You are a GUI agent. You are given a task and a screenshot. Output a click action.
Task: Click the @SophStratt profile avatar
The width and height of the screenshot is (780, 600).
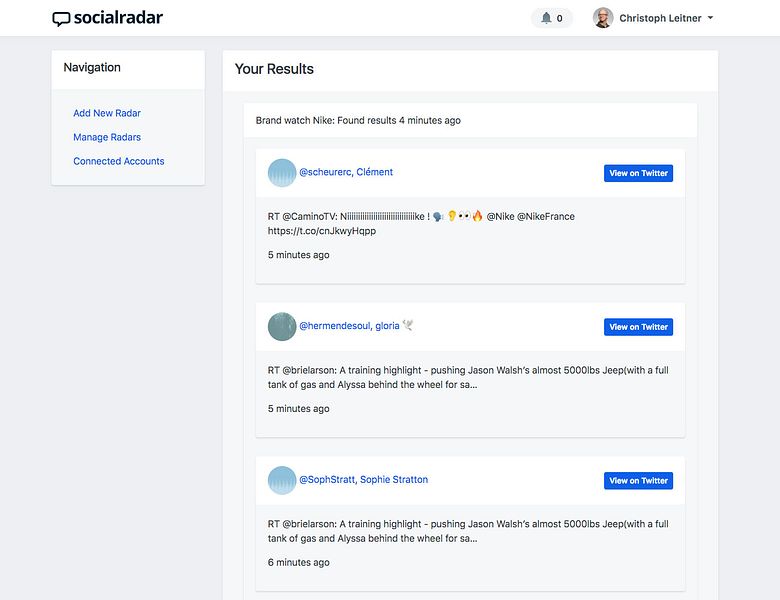(282, 480)
